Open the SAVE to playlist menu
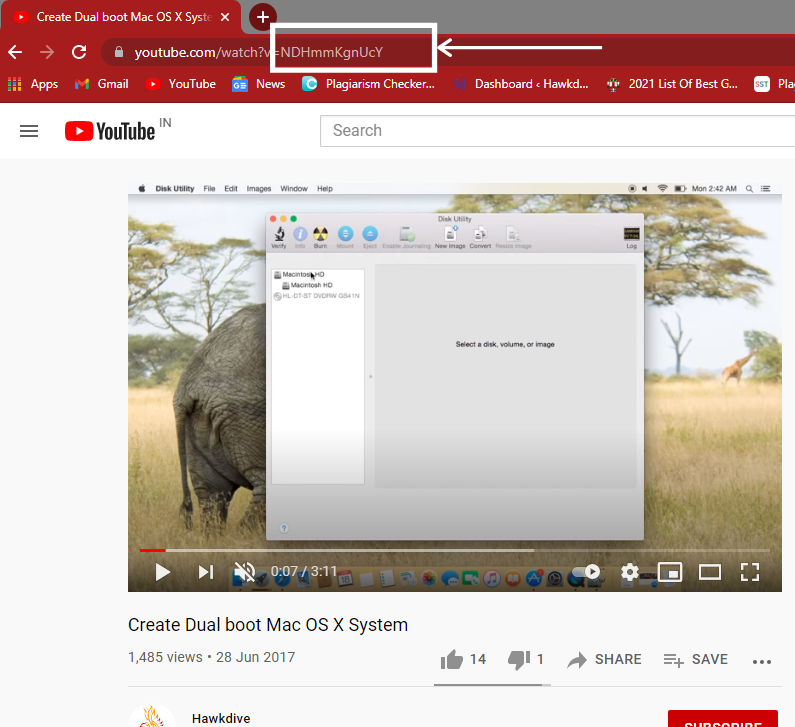This screenshot has height=727, width=795. [x=696, y=659]
